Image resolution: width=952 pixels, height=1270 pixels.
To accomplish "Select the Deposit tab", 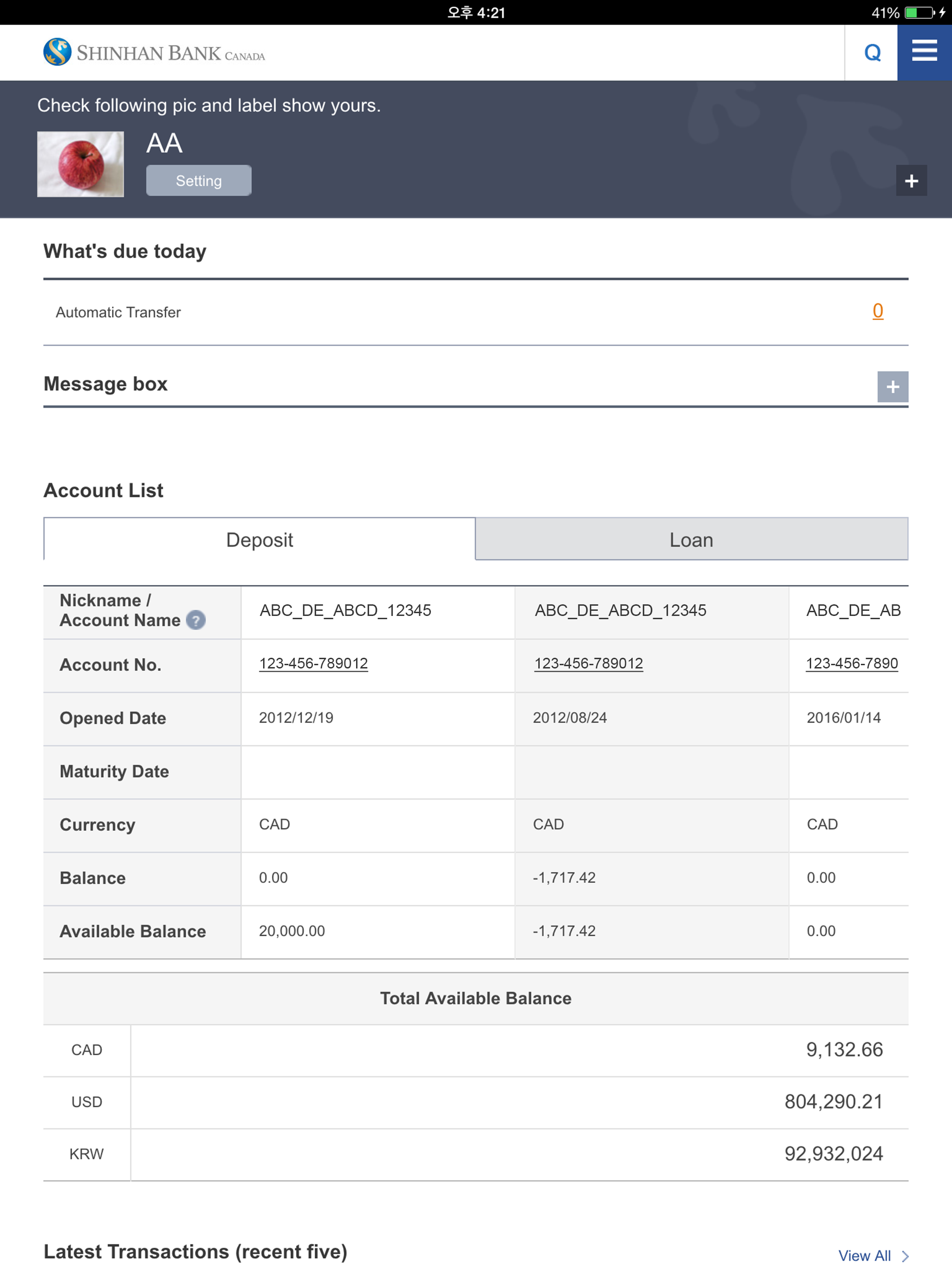I will click(x=259, y=539).
